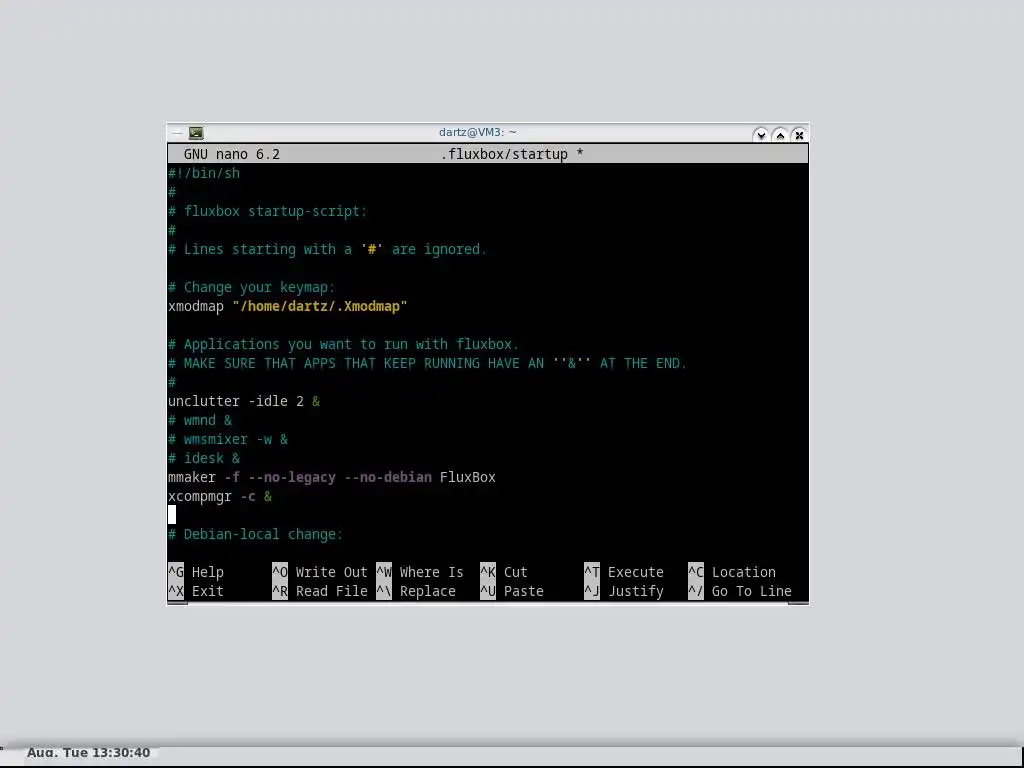This screenshot has height=768, width=1024.
Task: Toggle the stick button at the left of the terminal title bar
Action: [177, 133]
